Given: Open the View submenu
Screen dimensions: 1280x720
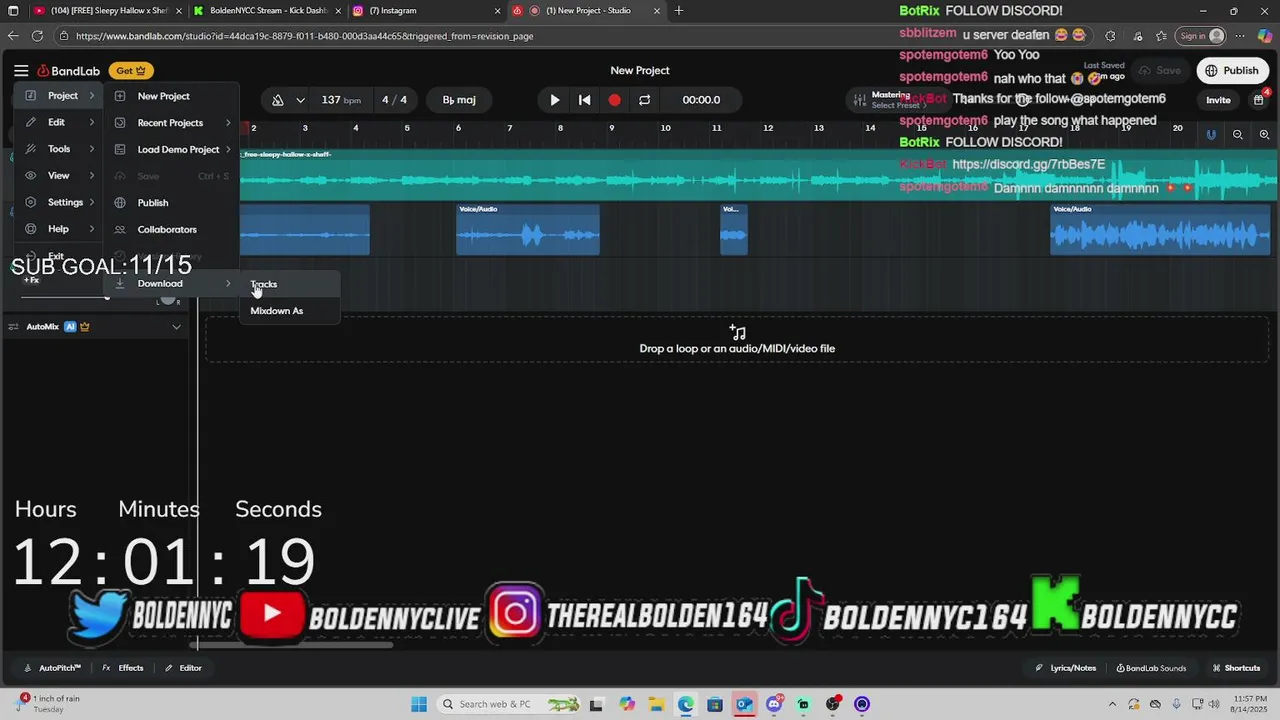Looking at the screenshot, I should [x=58, y=175].
